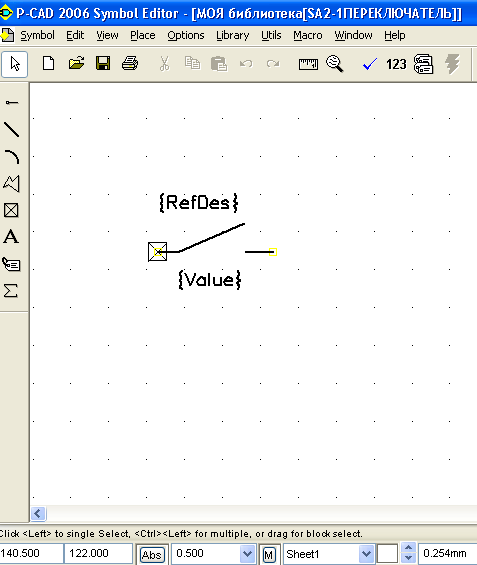The height and width of the screenshot is (565, 477).
Task: Click the line width field 0.254mm
Action: tap(447, 553)
